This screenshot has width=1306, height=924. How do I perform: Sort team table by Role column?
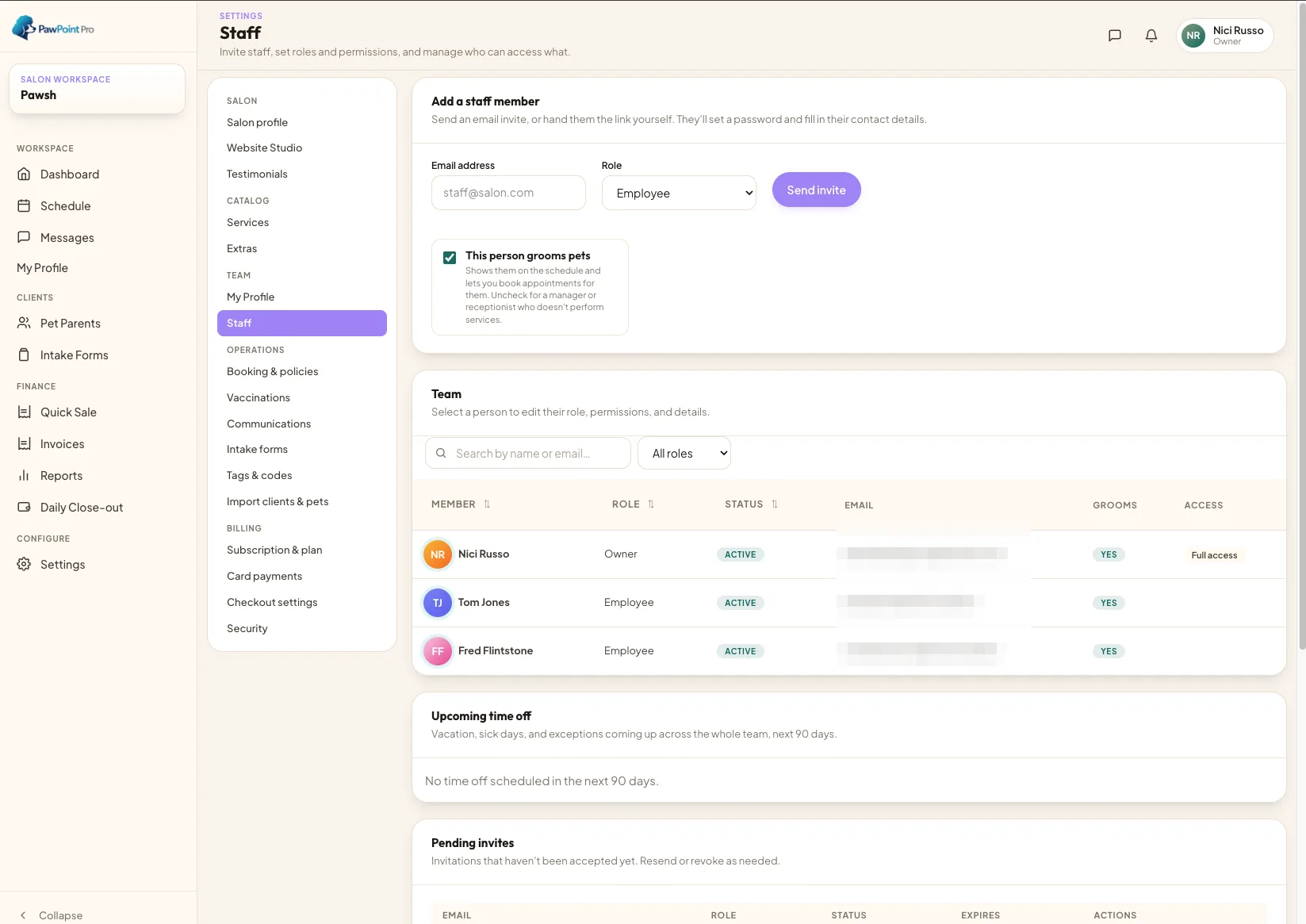click(x=633, y=504)
